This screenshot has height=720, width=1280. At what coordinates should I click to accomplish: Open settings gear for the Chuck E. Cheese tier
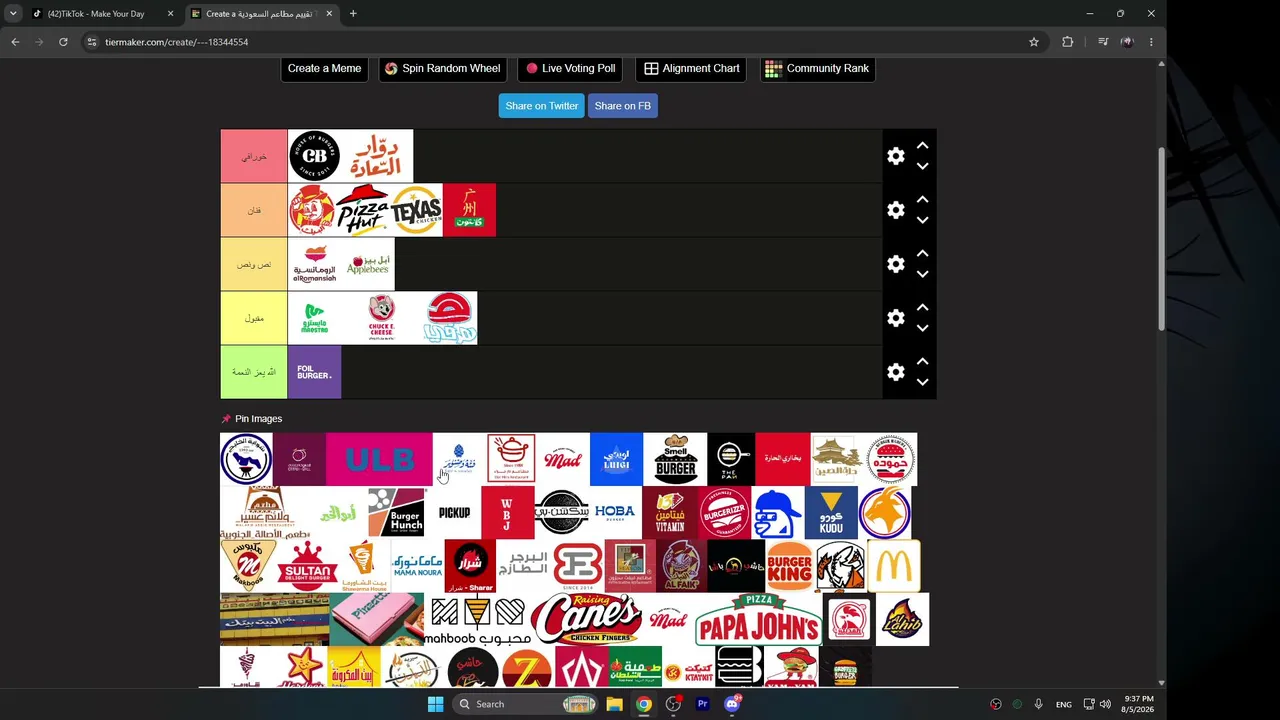(x=896, y=318)
